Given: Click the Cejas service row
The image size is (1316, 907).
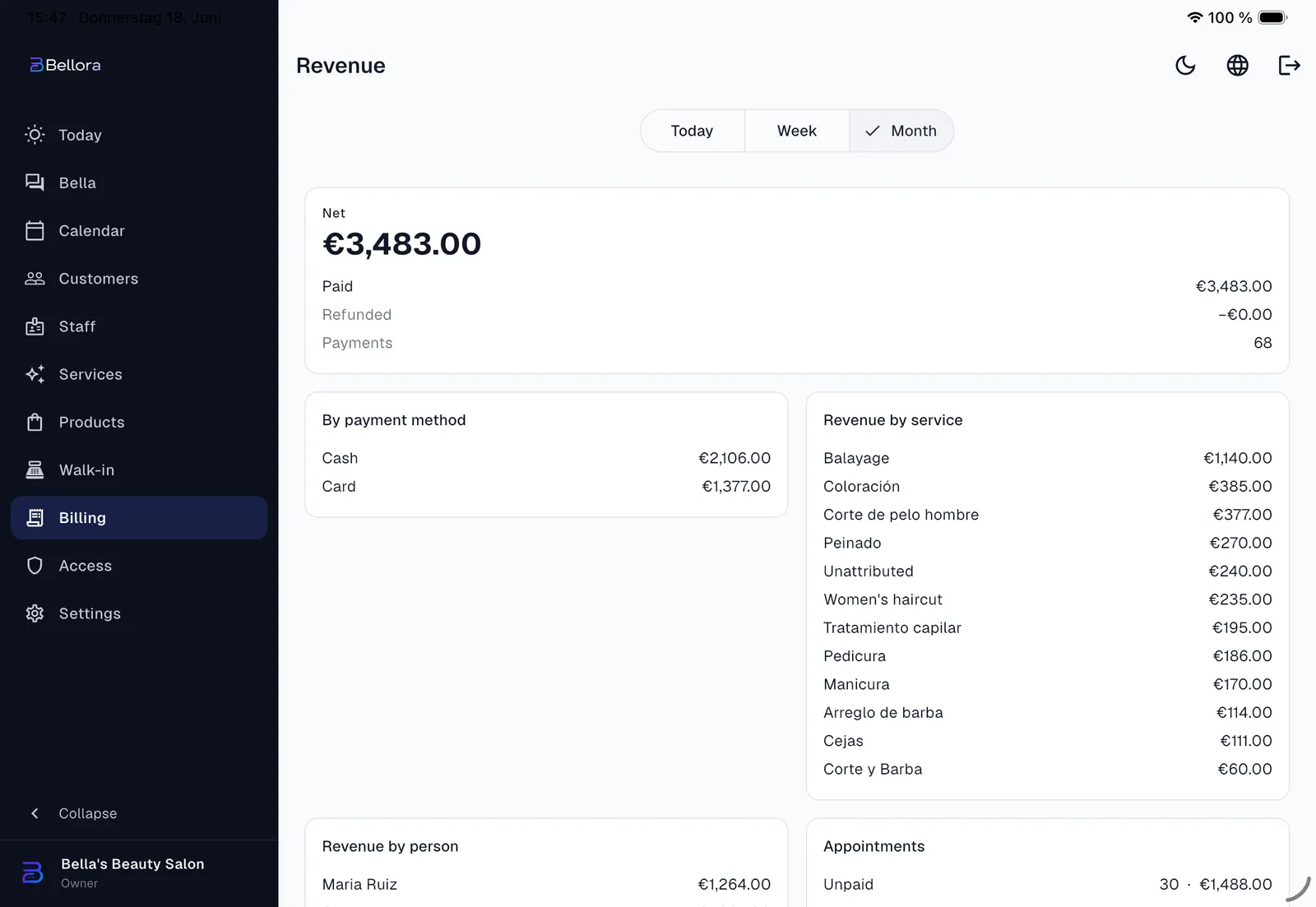Looking at the screenshot, I should point(1047,741).
